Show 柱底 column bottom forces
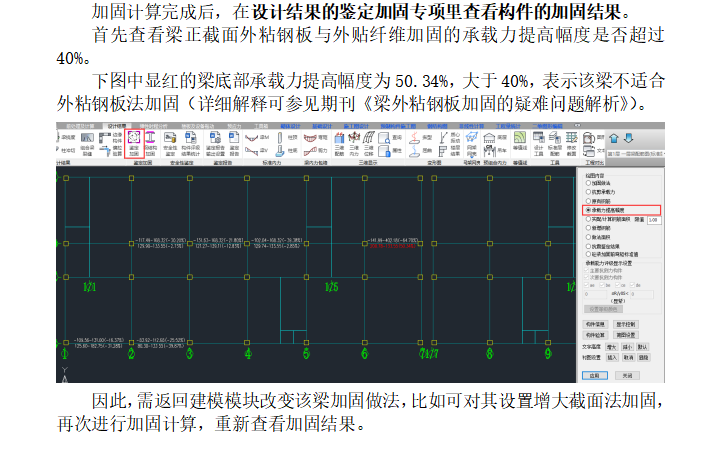The image size is (701, 450). pos(286,151)
